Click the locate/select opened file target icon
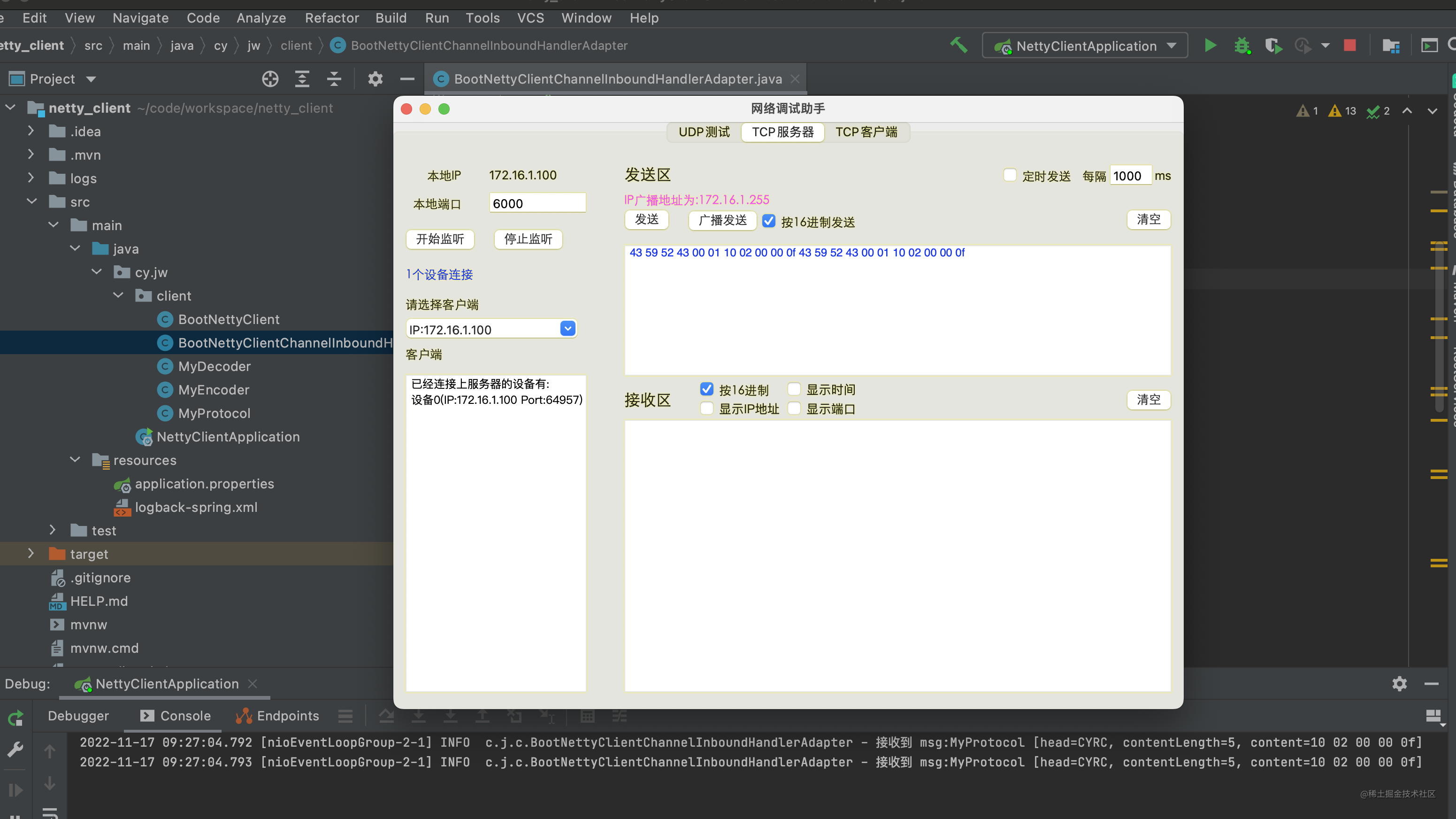 click(270, 79)
